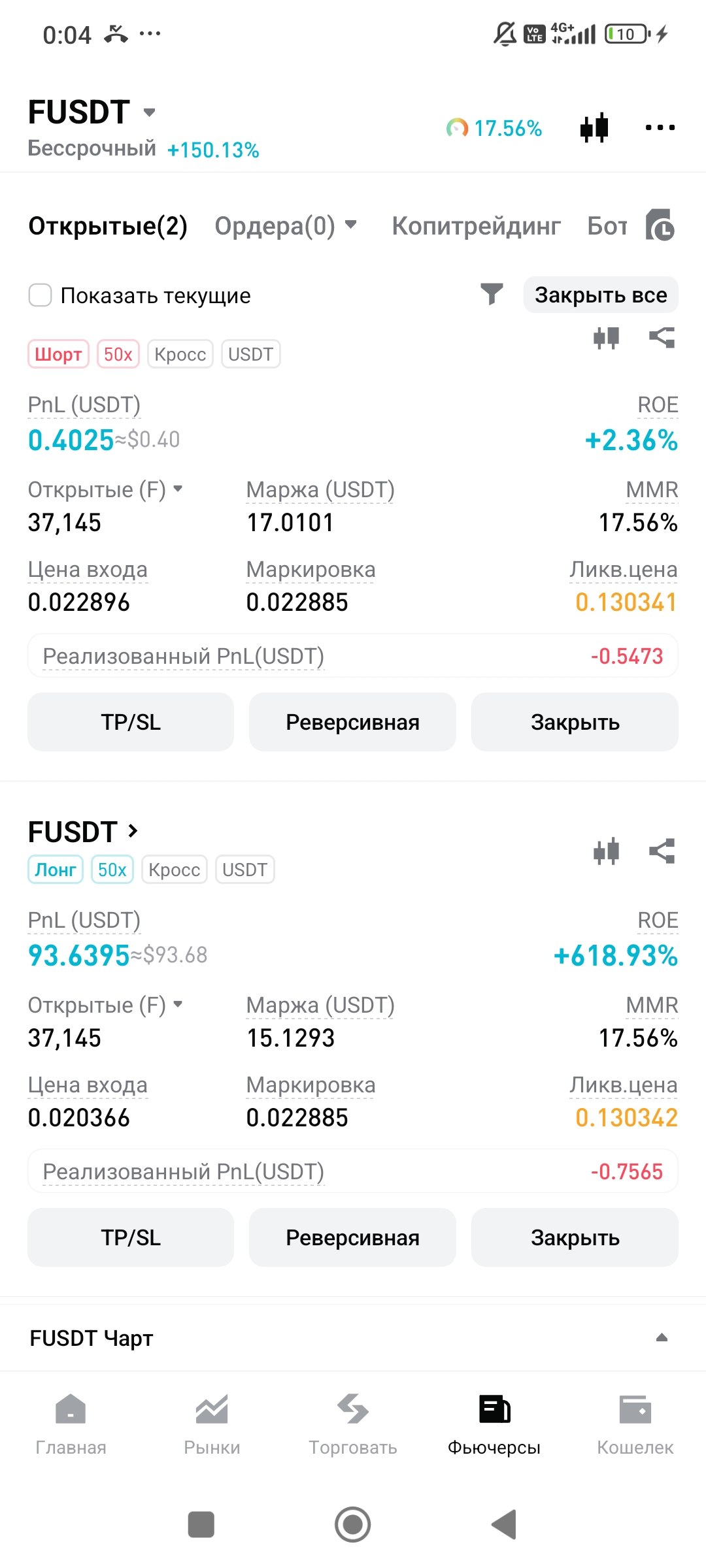This screenshot has height=1568, width=706.
Task: Open candlestick chart icon in header
Action: pos(594,127)
